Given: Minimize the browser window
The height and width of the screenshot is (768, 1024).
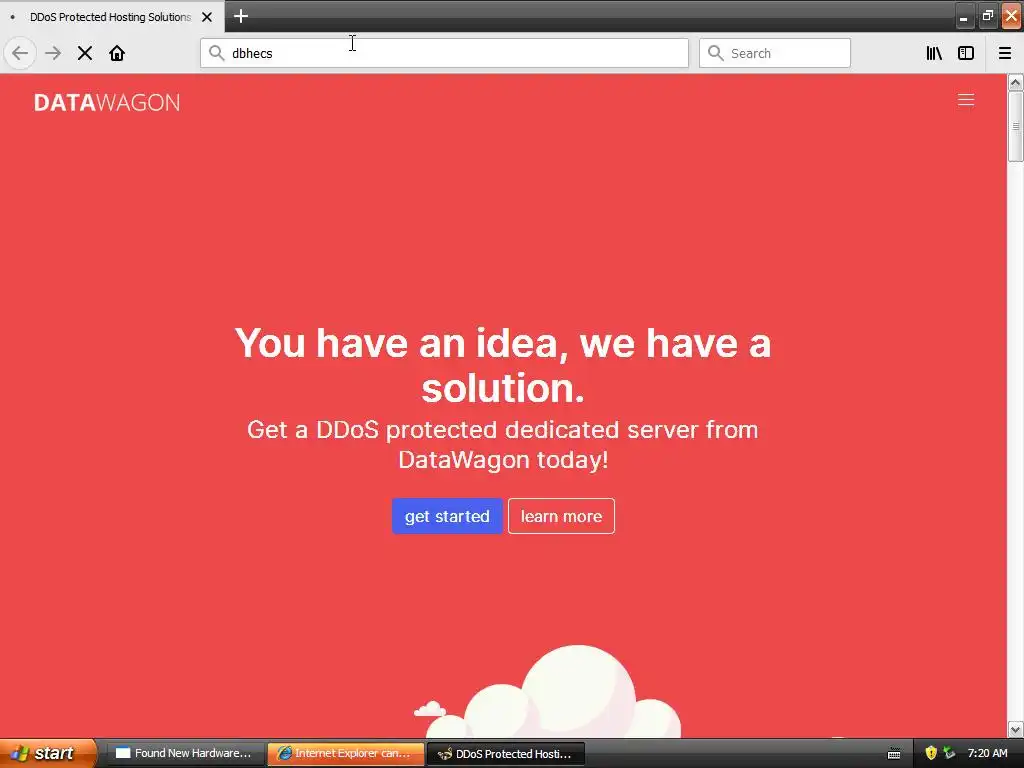Looking at the screenshot, I should click(x=963, y=16).
